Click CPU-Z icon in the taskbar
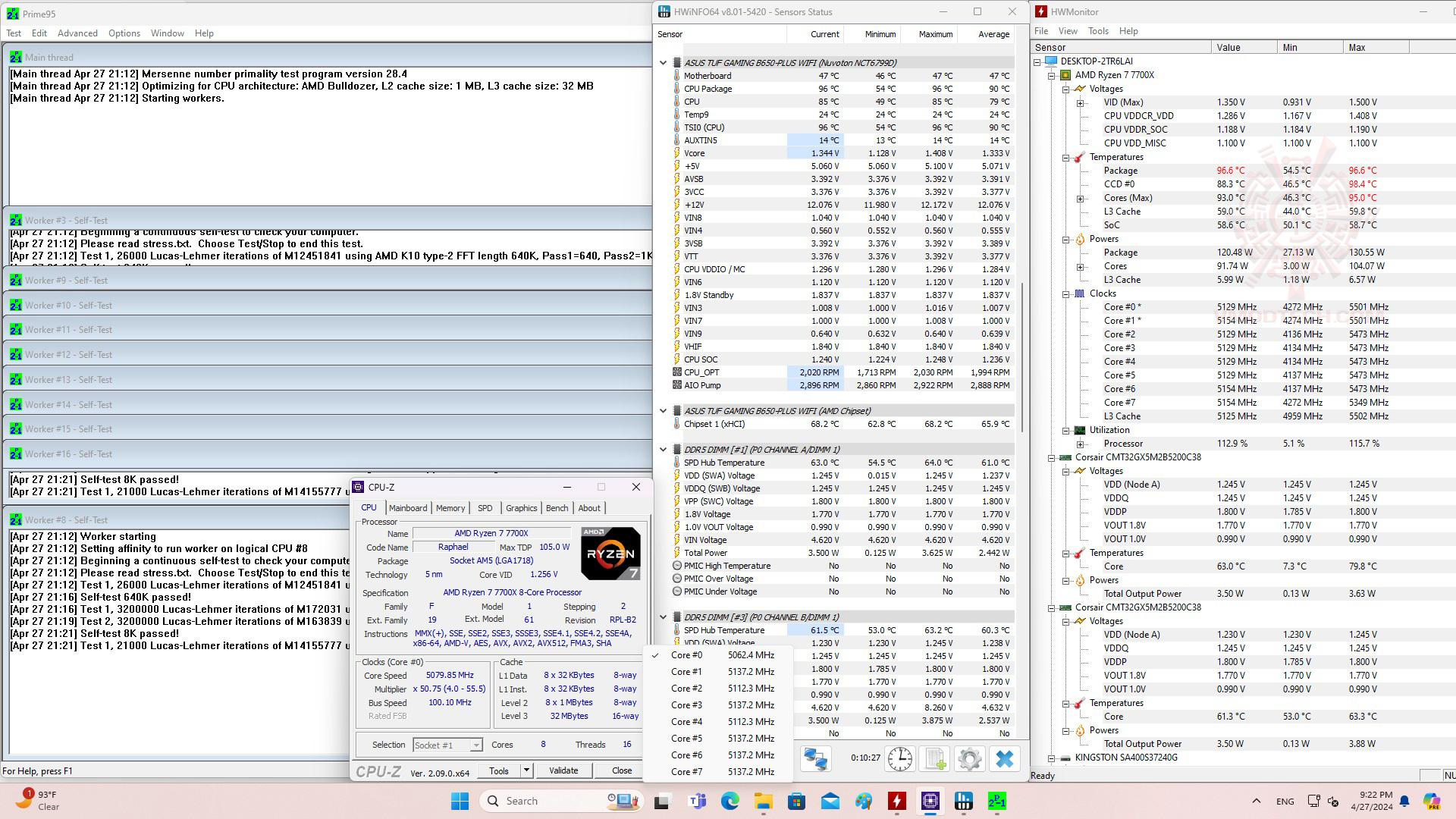Viewport: 1456px width, 819px height. tap(930, 801)
